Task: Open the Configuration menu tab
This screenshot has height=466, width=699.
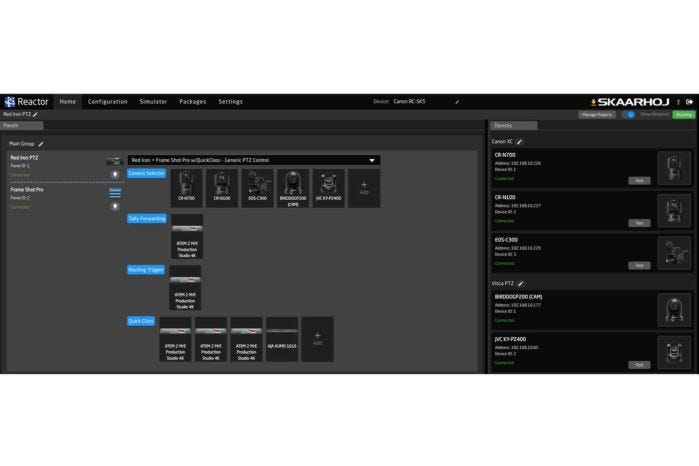Action: tap(107, 102)
